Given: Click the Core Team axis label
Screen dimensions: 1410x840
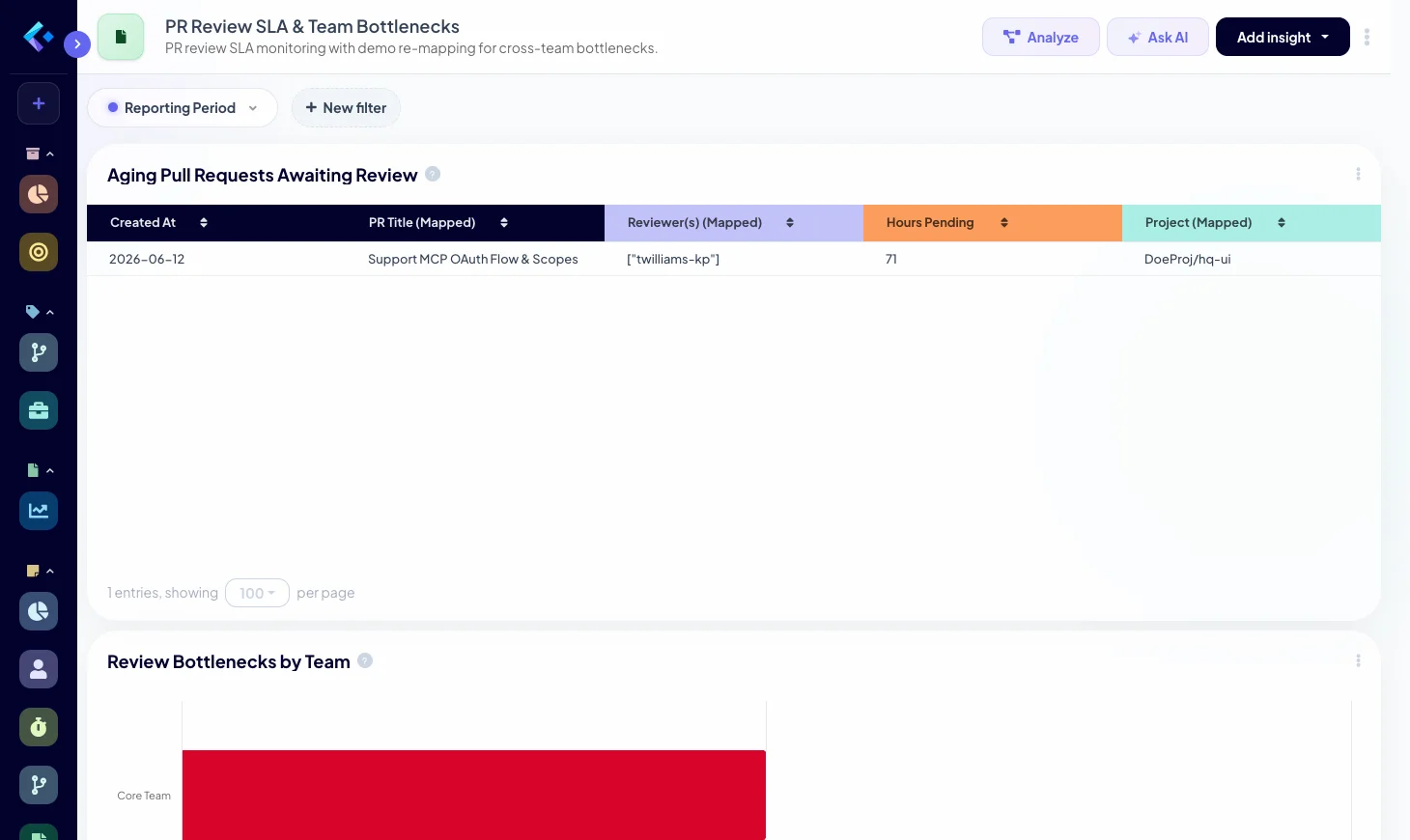Looking at the screenshot, I should pos(144,796).
